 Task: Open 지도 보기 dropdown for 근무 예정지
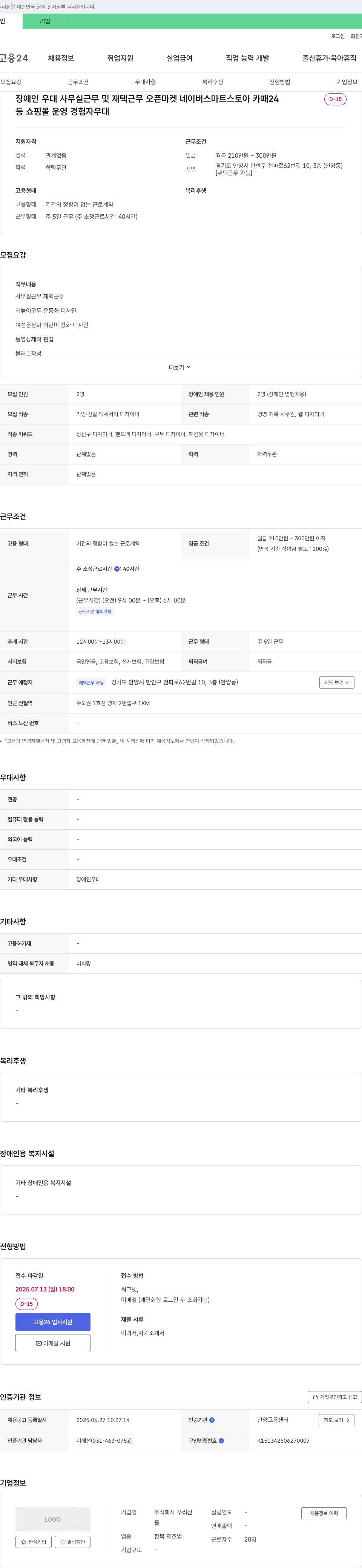[x=336, y=683]
